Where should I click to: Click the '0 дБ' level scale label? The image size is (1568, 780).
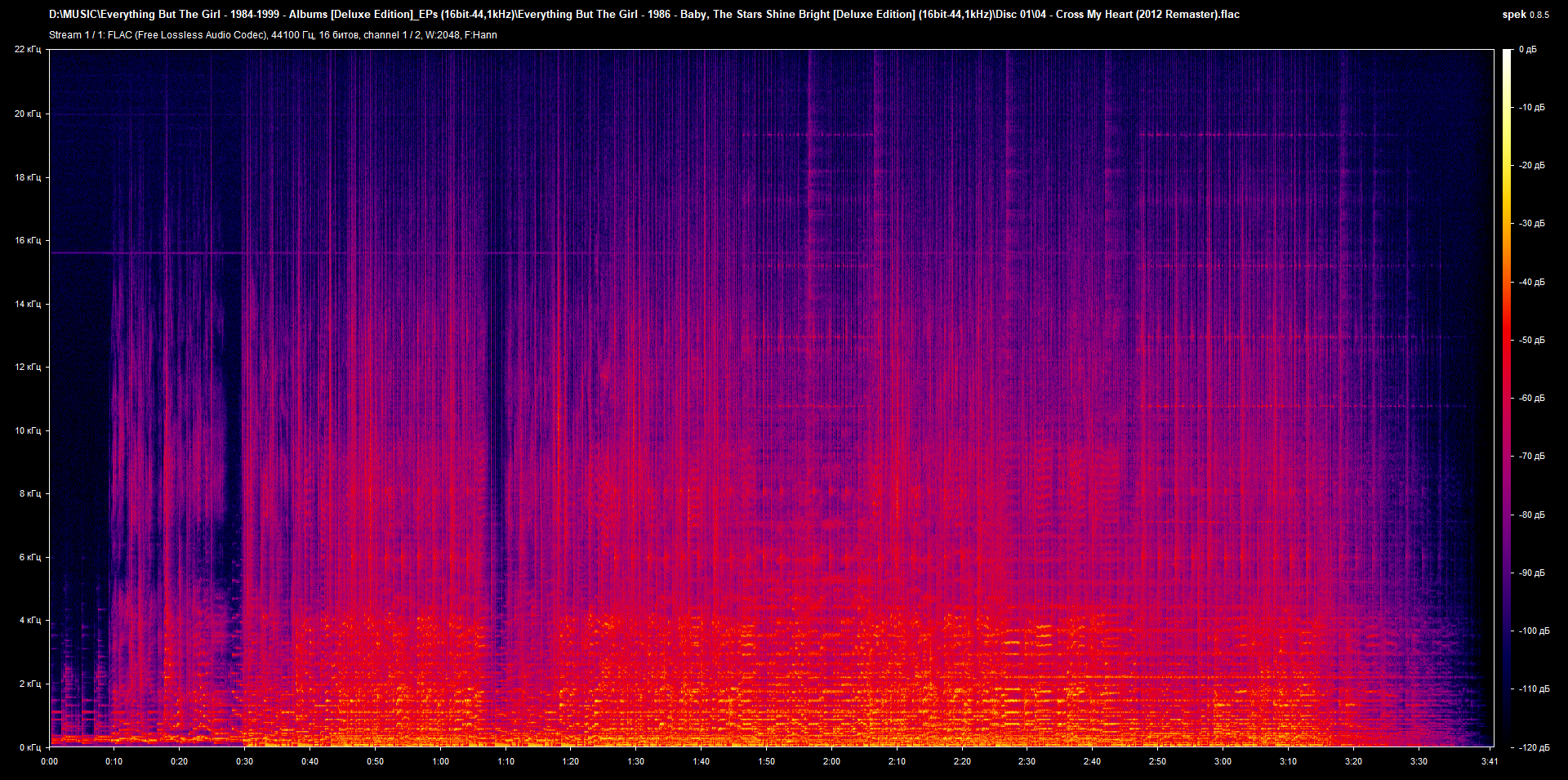tap(1528, 50)
